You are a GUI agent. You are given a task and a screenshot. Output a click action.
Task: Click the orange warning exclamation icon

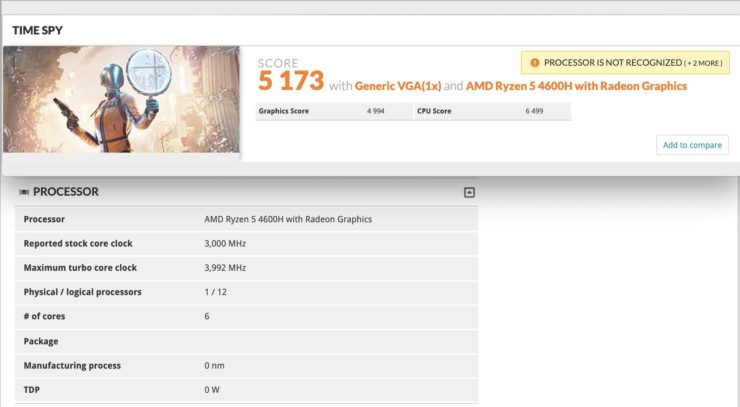[x=534, y=63]
